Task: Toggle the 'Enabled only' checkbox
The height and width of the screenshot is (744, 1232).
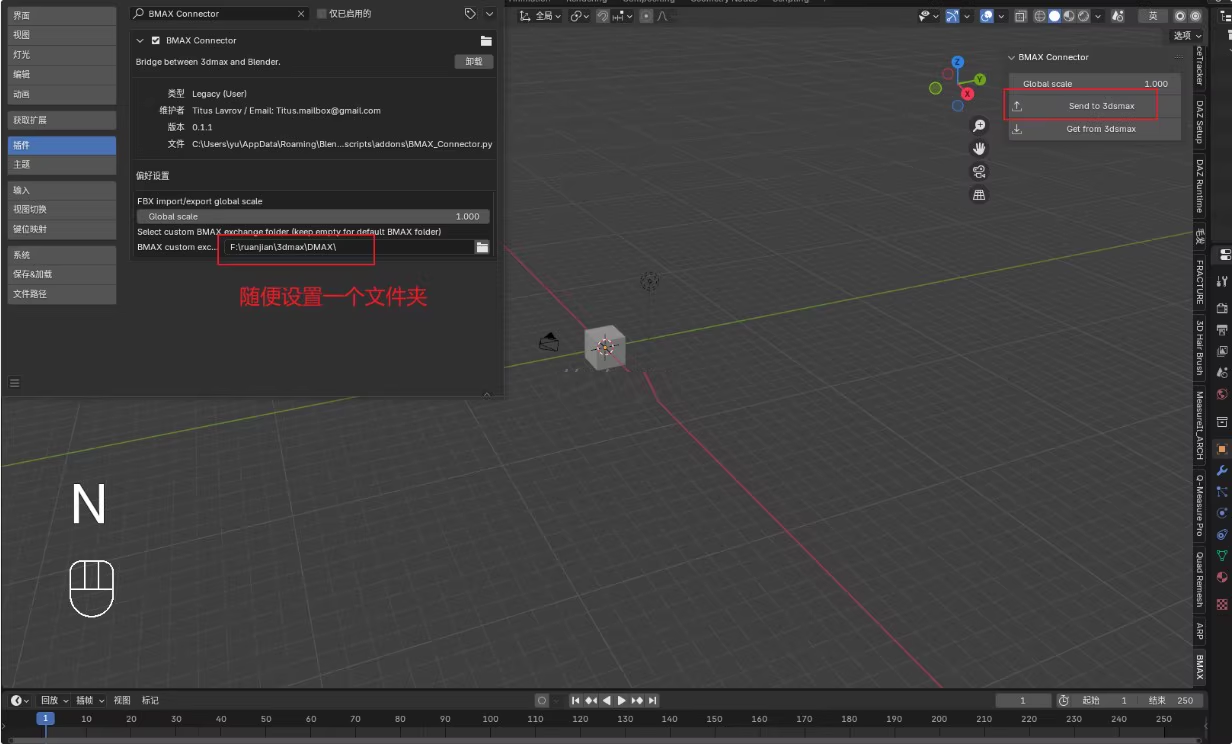Action: tap(321, 14)
